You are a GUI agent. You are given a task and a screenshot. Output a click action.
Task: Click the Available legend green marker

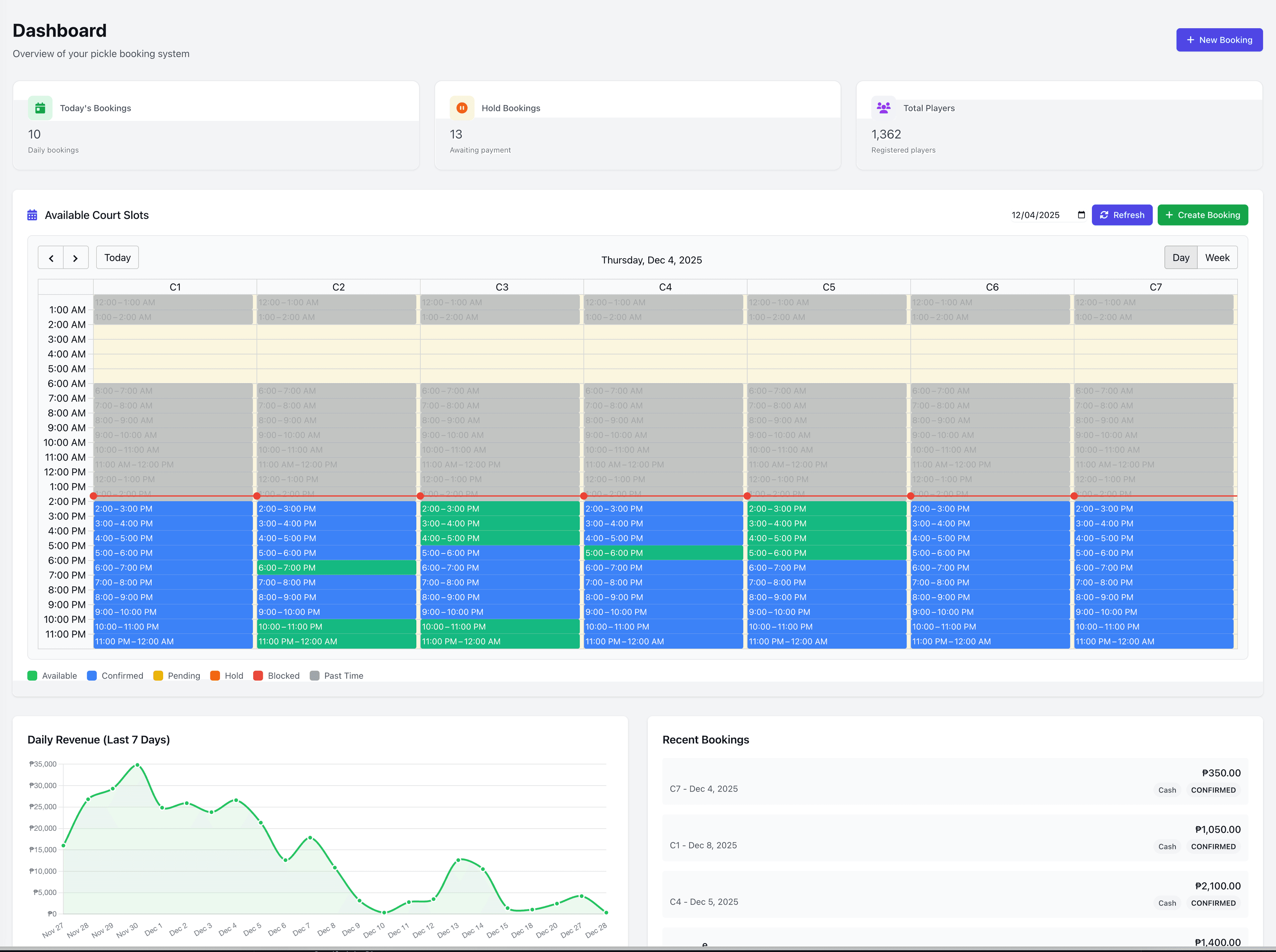[33, 675]
